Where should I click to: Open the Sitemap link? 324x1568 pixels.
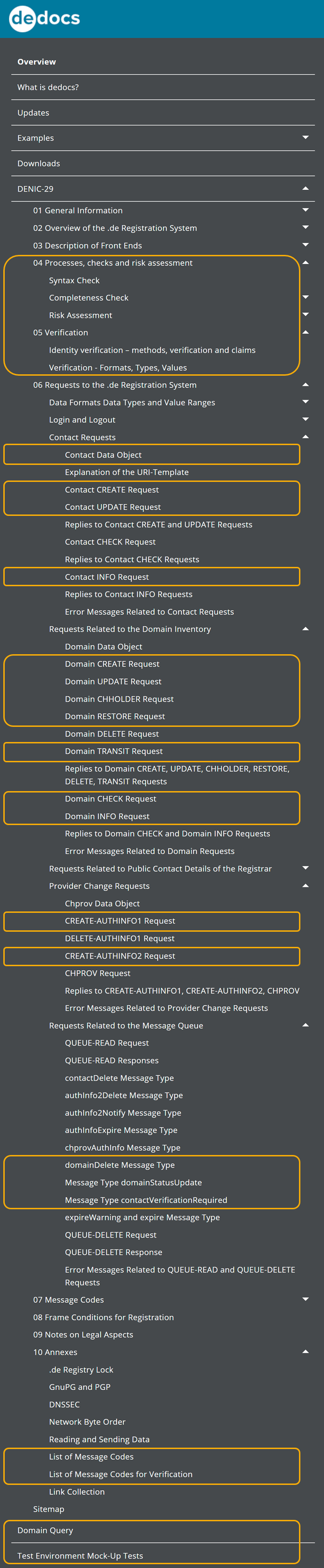[x=49, y=1509]
